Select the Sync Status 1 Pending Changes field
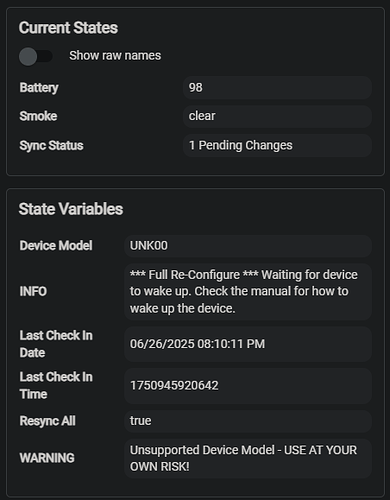Viewport: 390px width, 500px height. 277,145
